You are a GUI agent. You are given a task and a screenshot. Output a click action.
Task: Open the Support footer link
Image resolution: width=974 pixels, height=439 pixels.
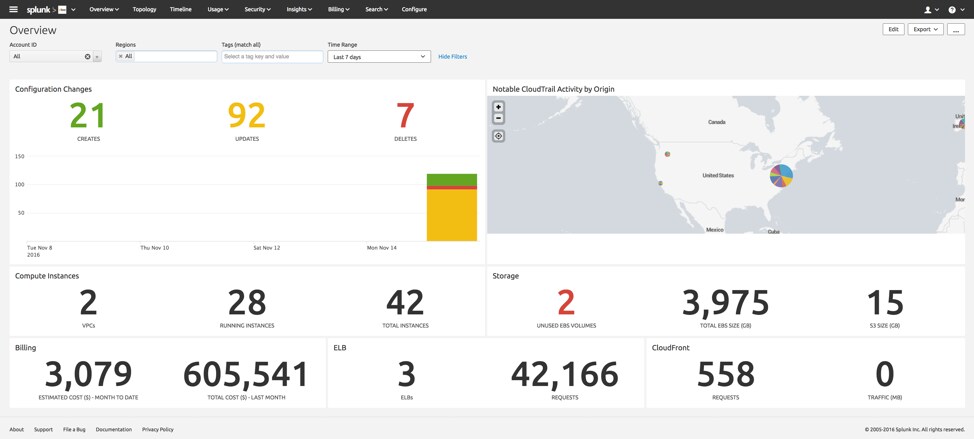click(x=43, y=429)
